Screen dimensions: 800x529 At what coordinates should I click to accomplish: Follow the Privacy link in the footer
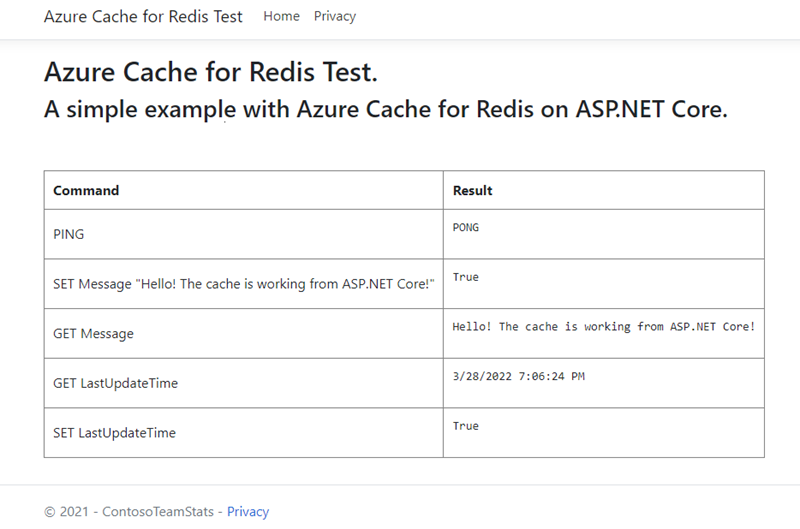(248, 511)
